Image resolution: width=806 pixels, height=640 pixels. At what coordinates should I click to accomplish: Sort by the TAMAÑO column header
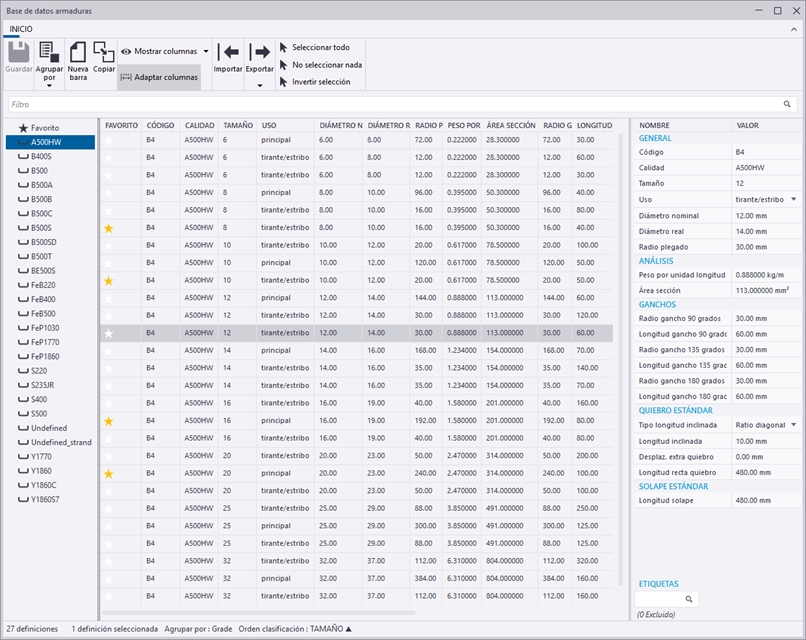click(238, 125)
